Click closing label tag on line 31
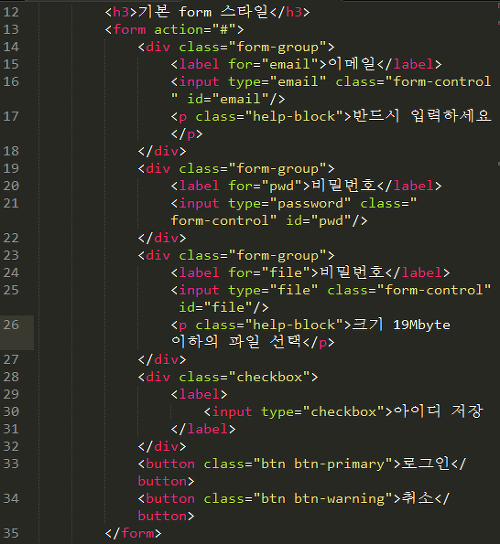500x544 pixels. pos(203,429)
